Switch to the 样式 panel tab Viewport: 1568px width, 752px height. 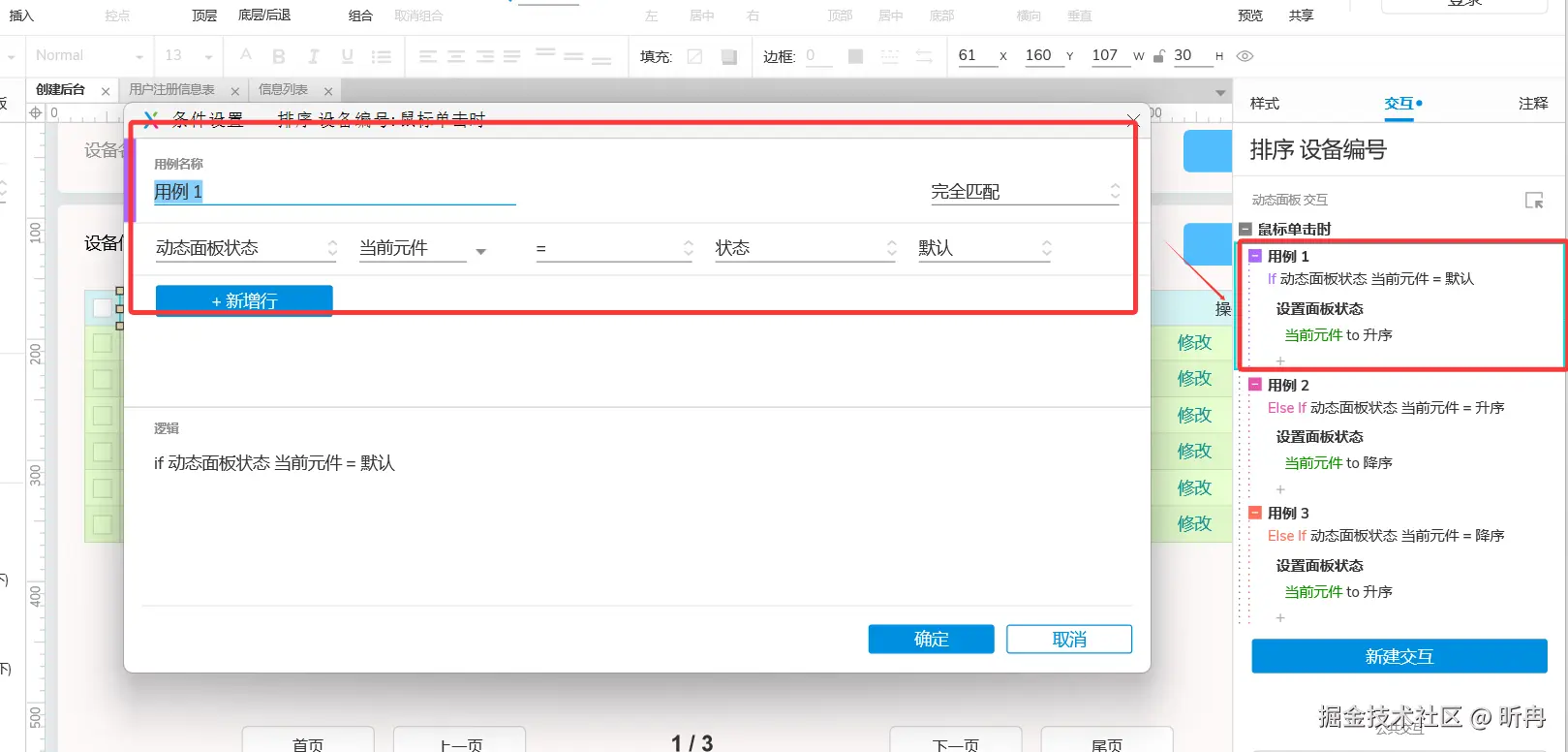tap(1265, 104)
